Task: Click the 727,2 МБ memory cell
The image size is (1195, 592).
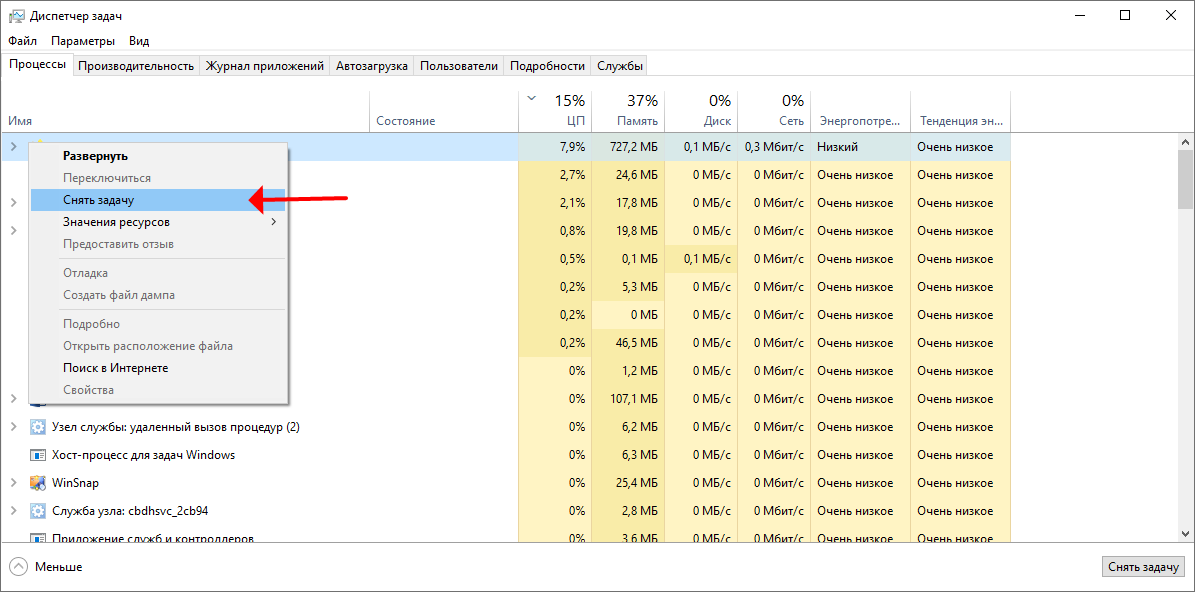Action: (x=628, y=146)
